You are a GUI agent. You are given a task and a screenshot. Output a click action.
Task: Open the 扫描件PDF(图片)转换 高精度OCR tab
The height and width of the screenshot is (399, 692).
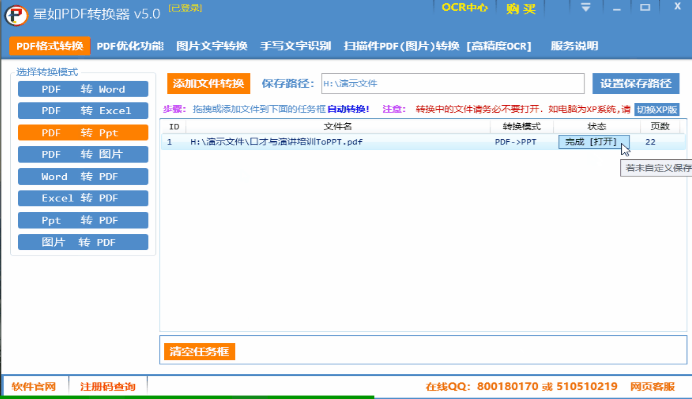coord(437,46)
